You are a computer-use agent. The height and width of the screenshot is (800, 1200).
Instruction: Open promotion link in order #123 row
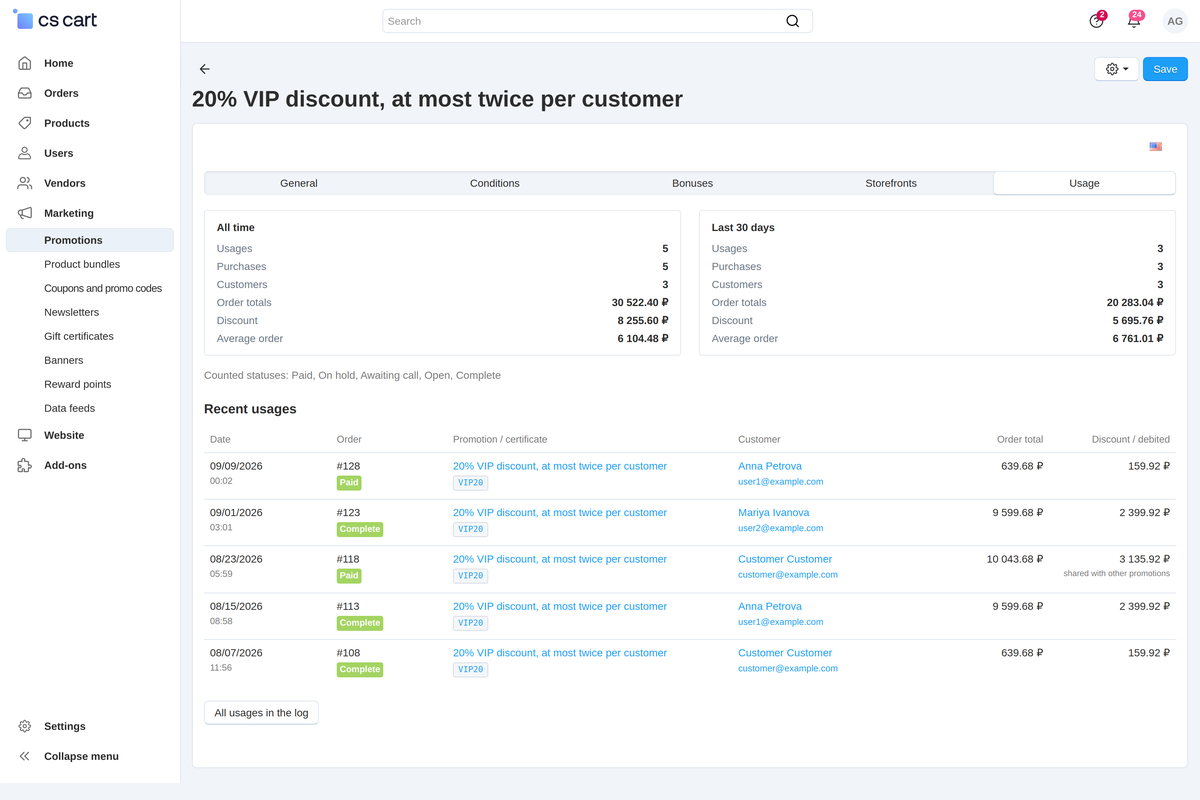click(560, 513)
